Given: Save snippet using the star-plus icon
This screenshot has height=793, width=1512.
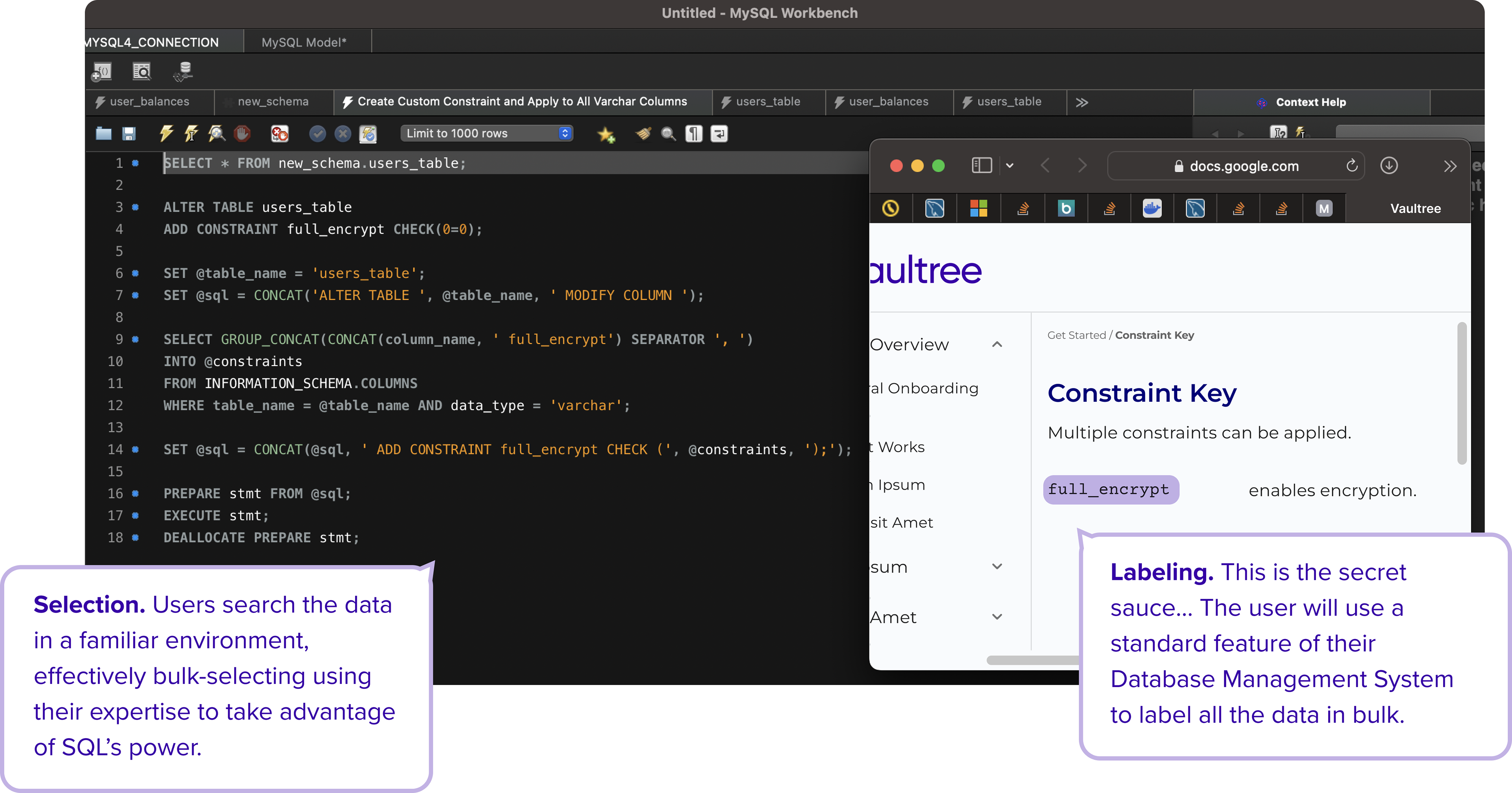Looking at the screenshot, I should 606,134.
